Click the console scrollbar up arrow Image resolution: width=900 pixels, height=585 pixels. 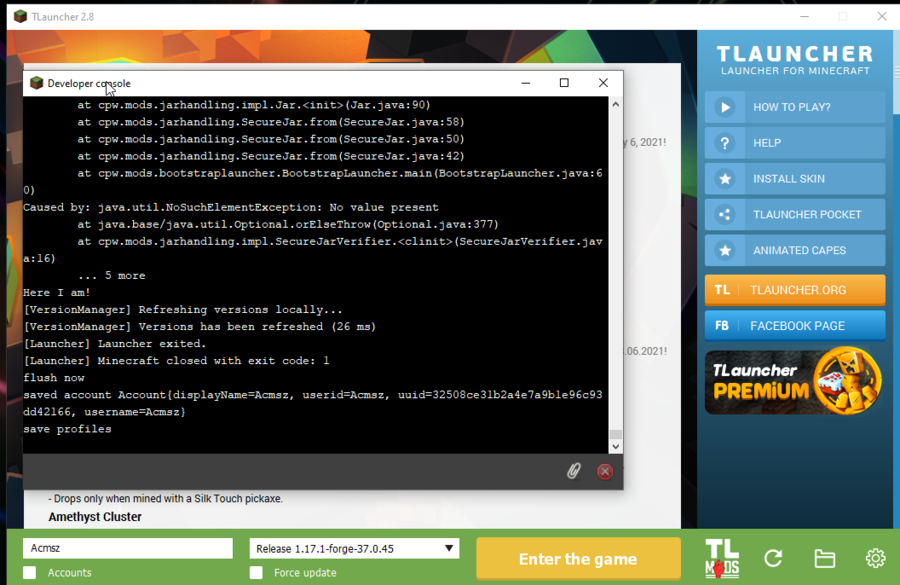tap(615, 104)
